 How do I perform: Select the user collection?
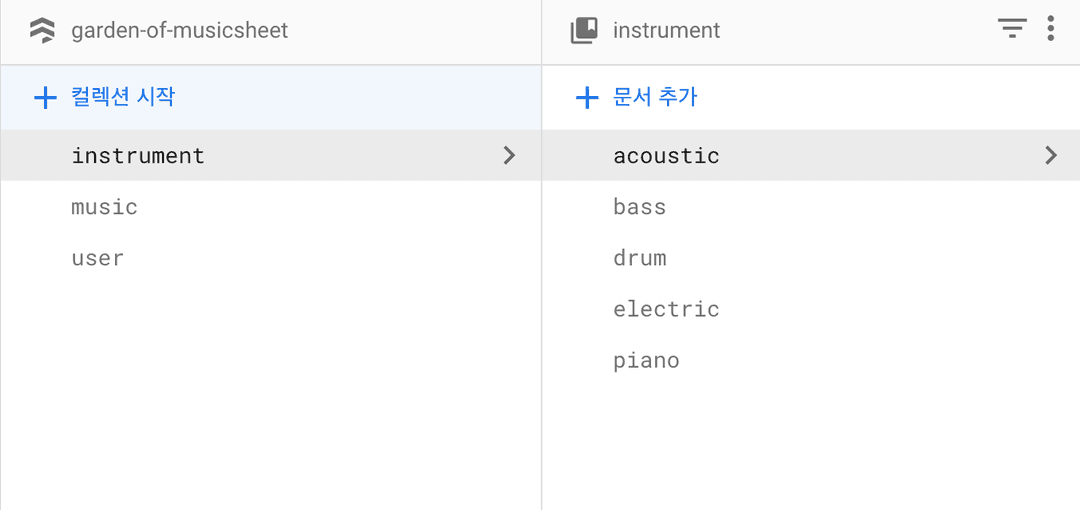pos(98,258)
